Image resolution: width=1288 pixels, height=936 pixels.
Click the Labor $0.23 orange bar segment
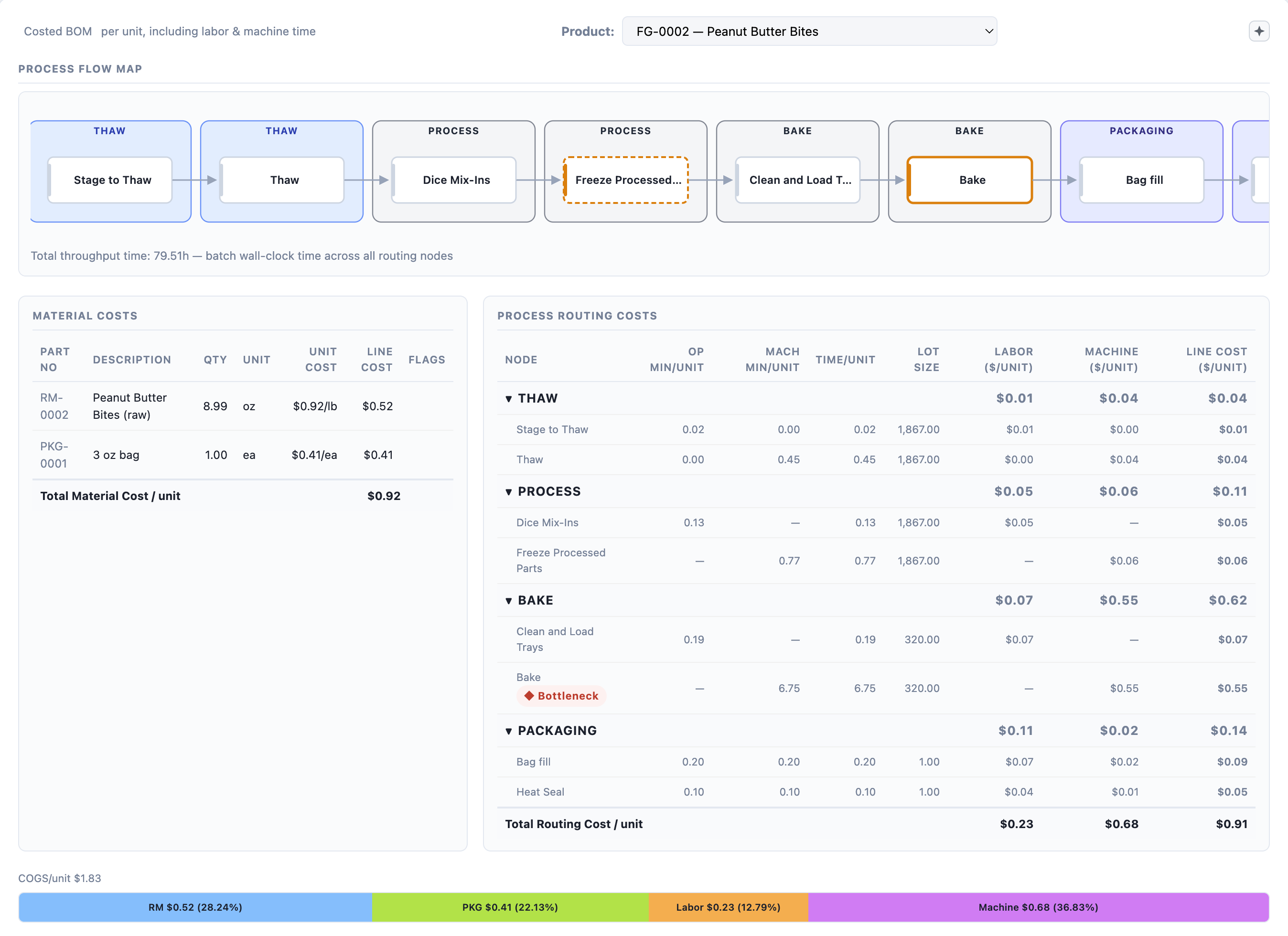click(x=728, y=907)
